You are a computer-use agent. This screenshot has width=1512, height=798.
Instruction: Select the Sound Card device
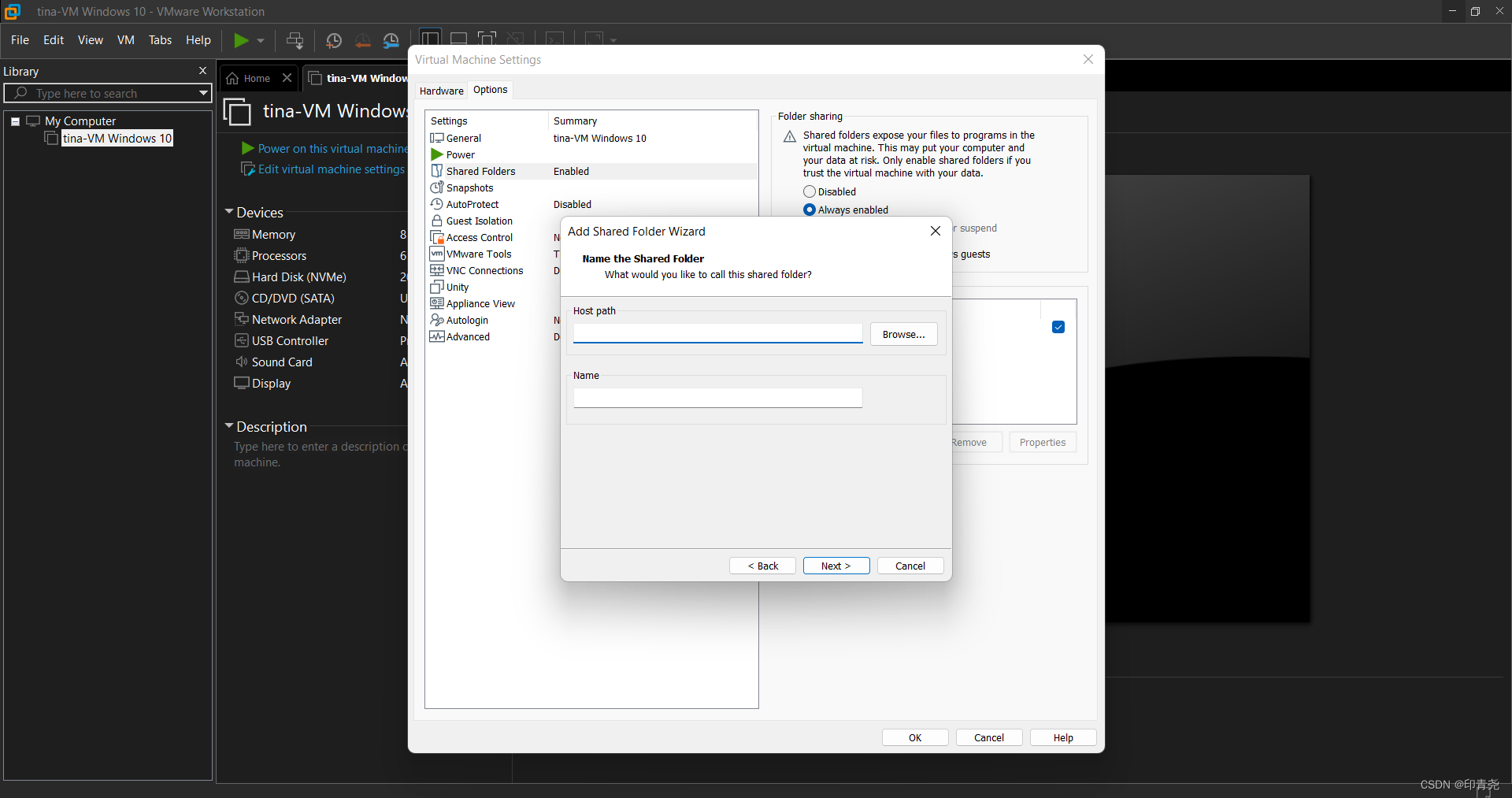pos(282,362)
